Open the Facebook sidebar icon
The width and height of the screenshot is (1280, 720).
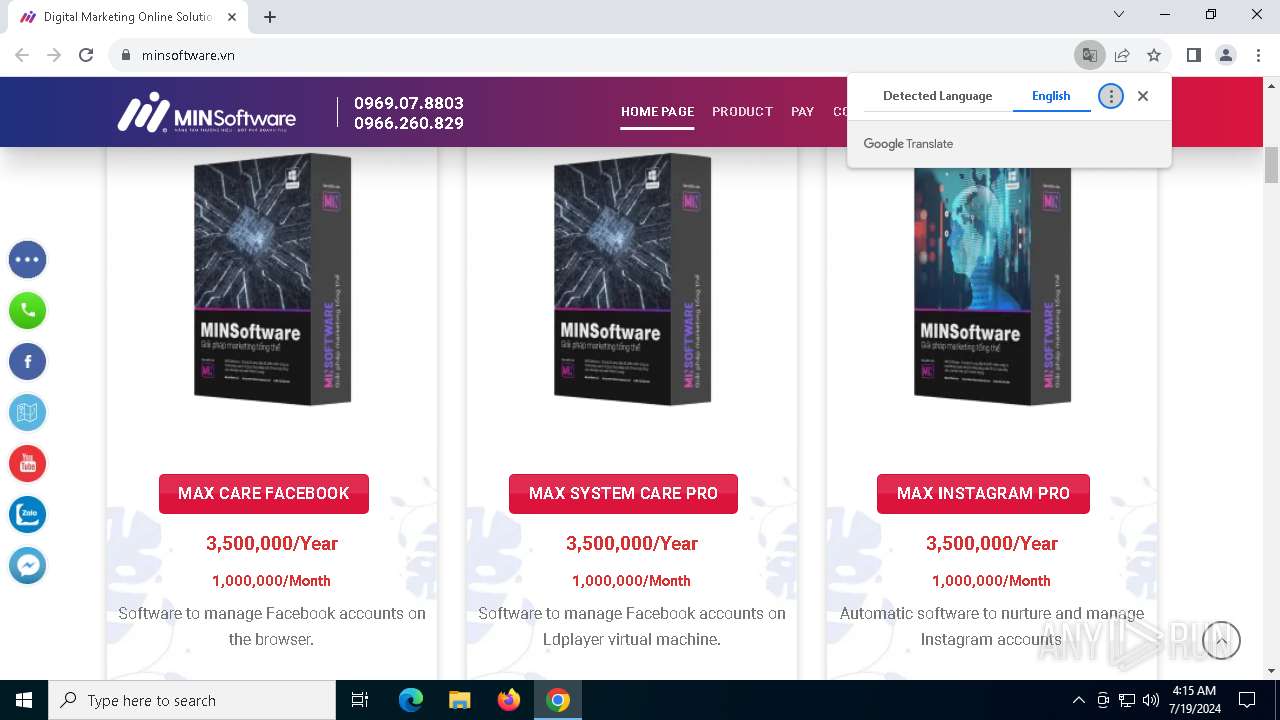tap(28, 362)
